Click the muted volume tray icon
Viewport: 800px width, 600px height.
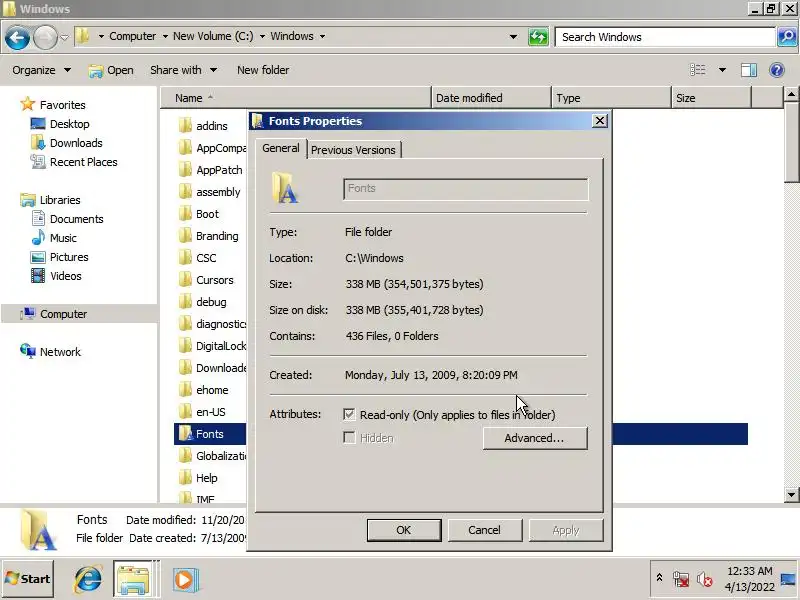point(705,579)
